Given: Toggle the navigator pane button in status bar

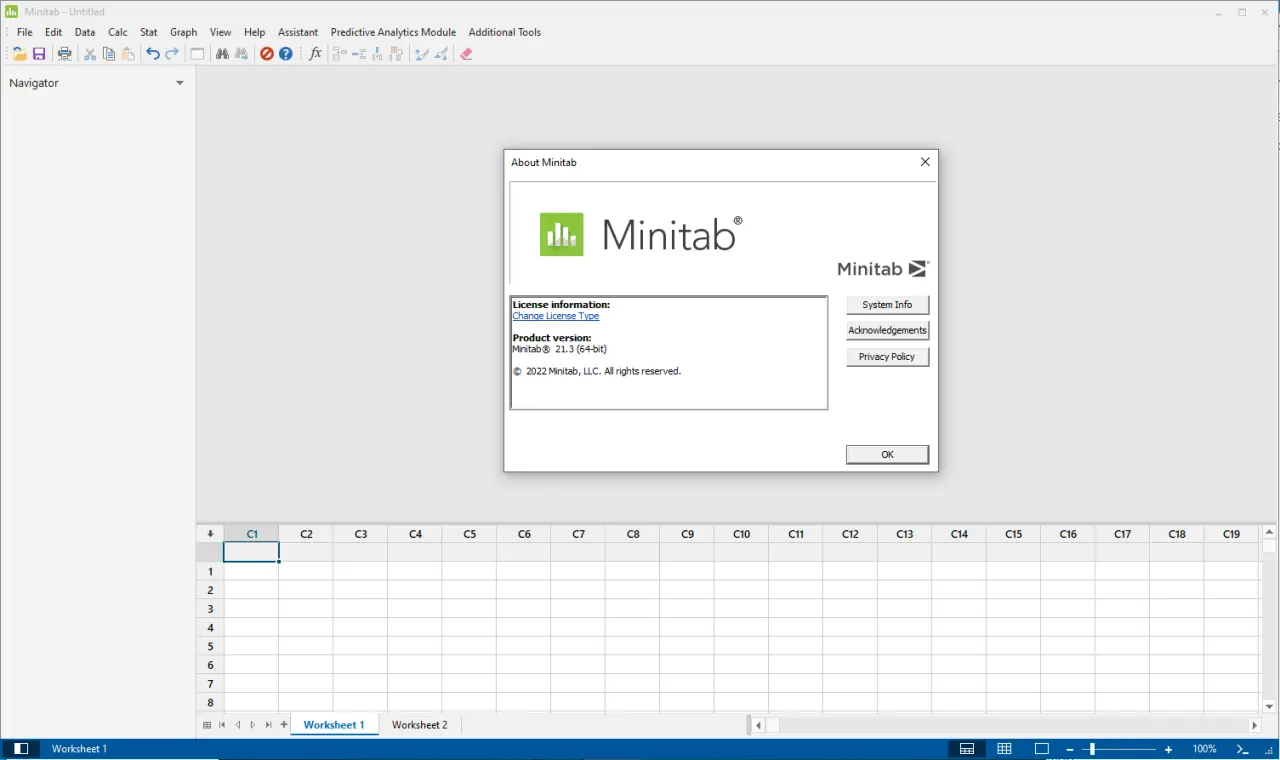Looking at the screenshot, I should pos(20,749).
